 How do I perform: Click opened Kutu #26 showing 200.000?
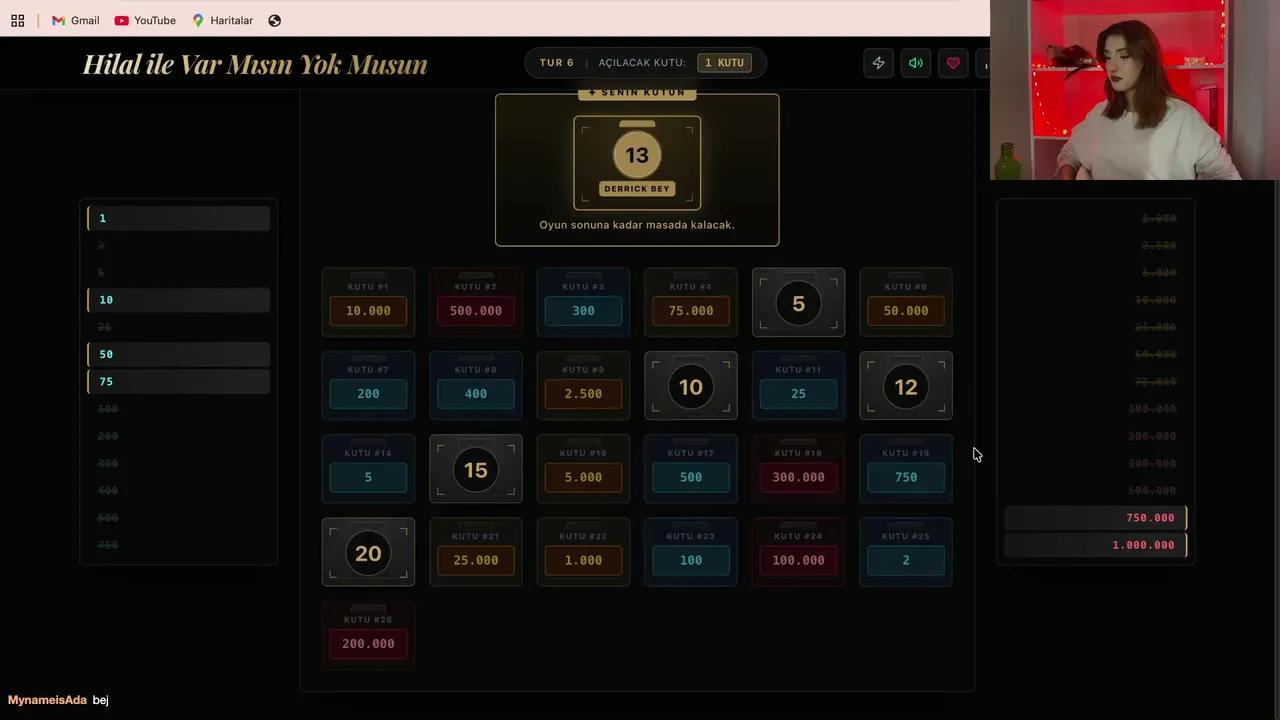pyautogui.click(x=368, y=635)
